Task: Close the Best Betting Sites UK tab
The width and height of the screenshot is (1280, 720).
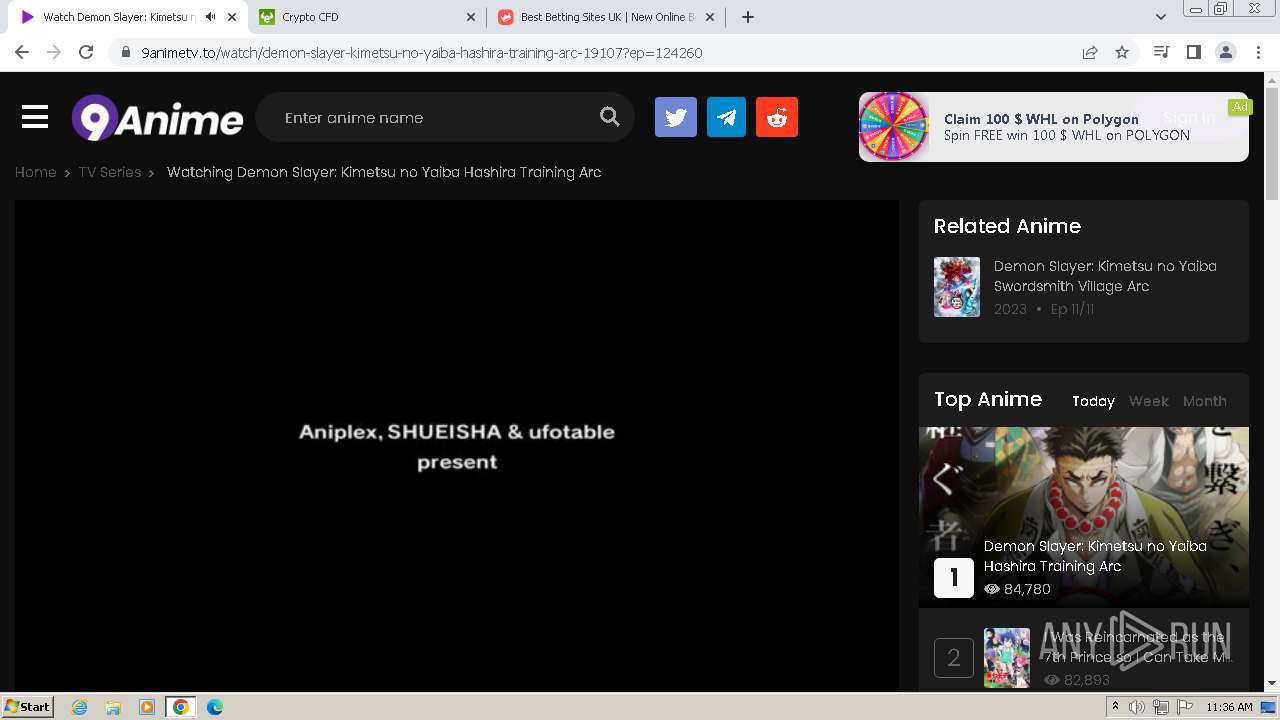Action: [x=711, y=17]
